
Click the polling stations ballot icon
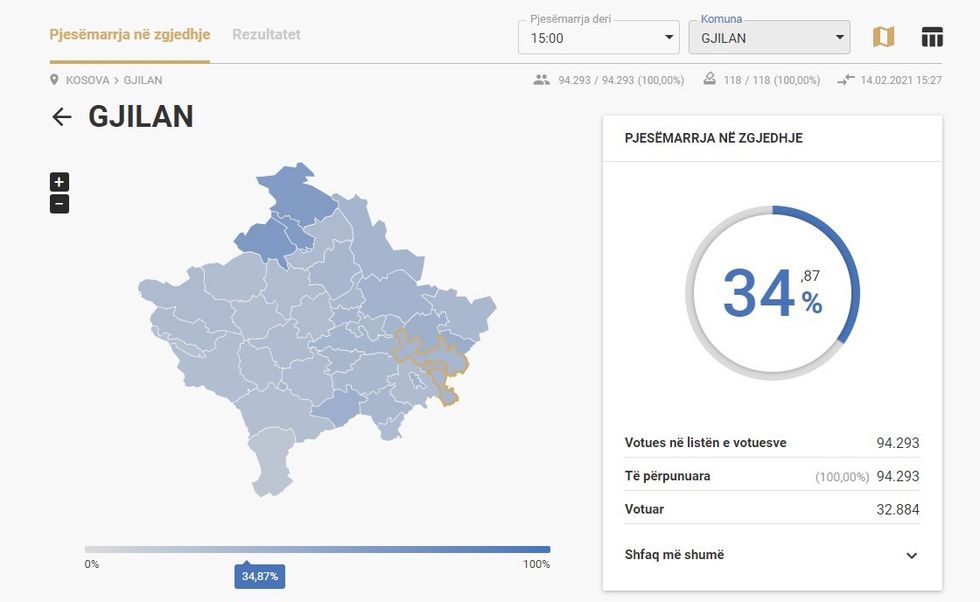coord(710,80)
